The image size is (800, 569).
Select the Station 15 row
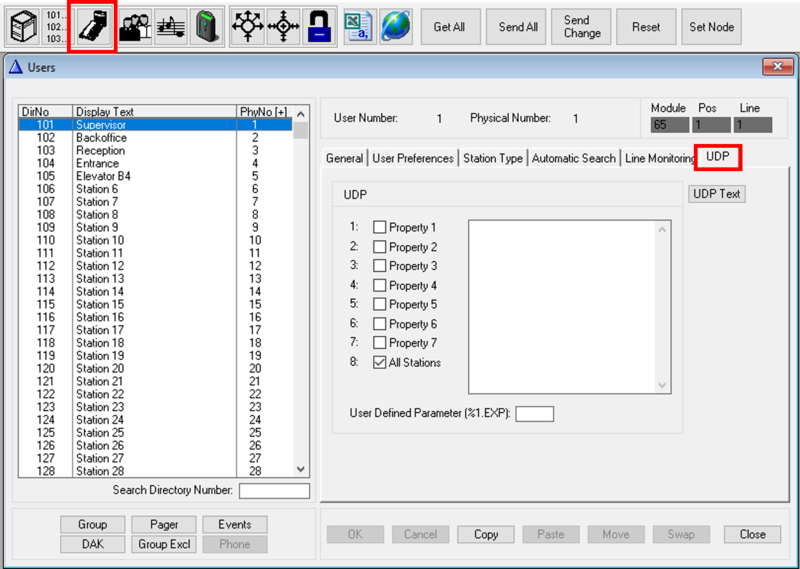point(155,304)
